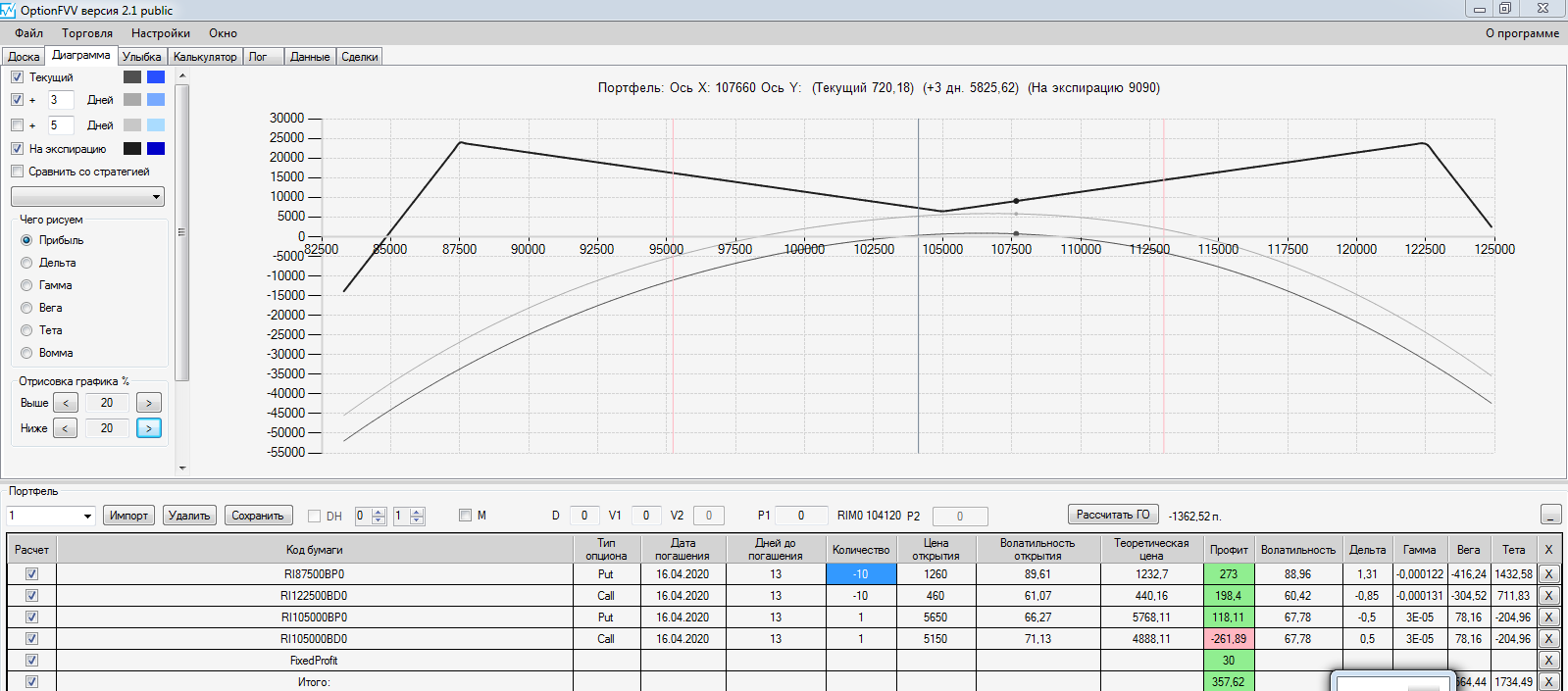The height and width of the screenshot is (691, 1568).
Task: Uncheck Расчет checkbox for FixedProfit row
Action: pyautogui.click(x=31, y=661)
